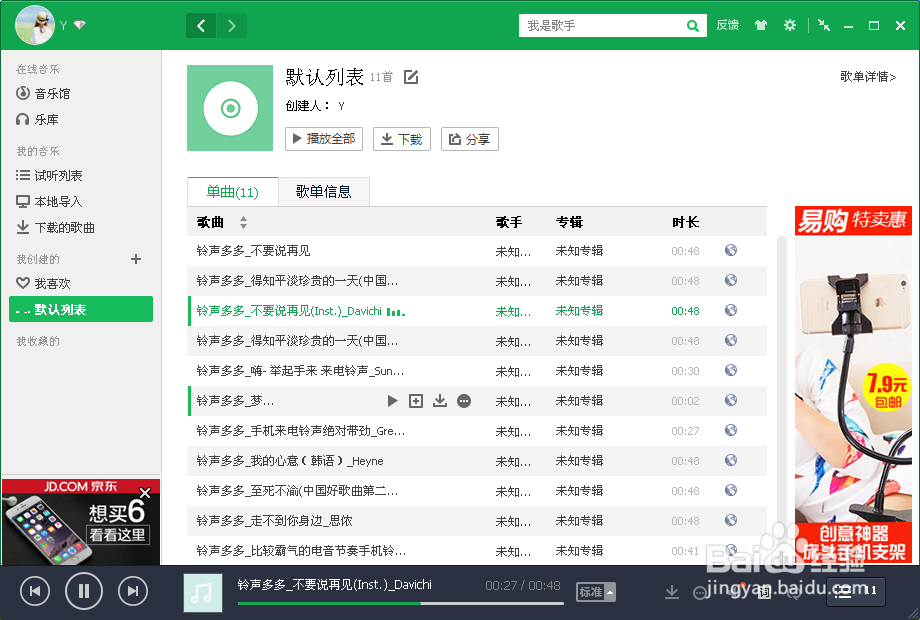Toggle the 词 desktop lyrics icon

[x=767, y=592]
